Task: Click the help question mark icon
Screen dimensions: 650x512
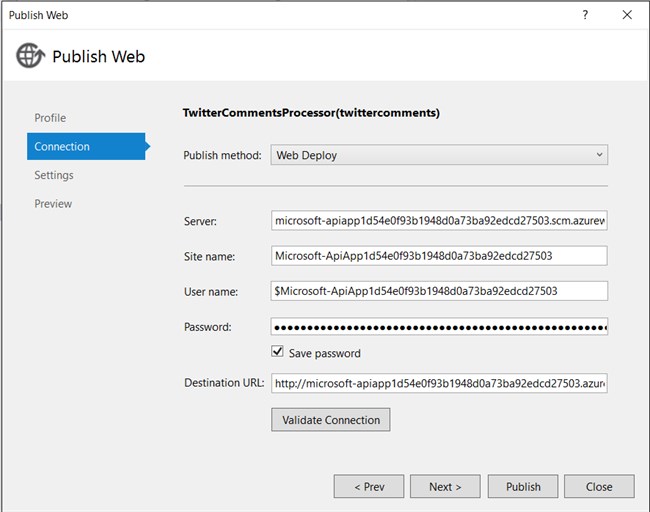Action: click(x=585, y=15)
